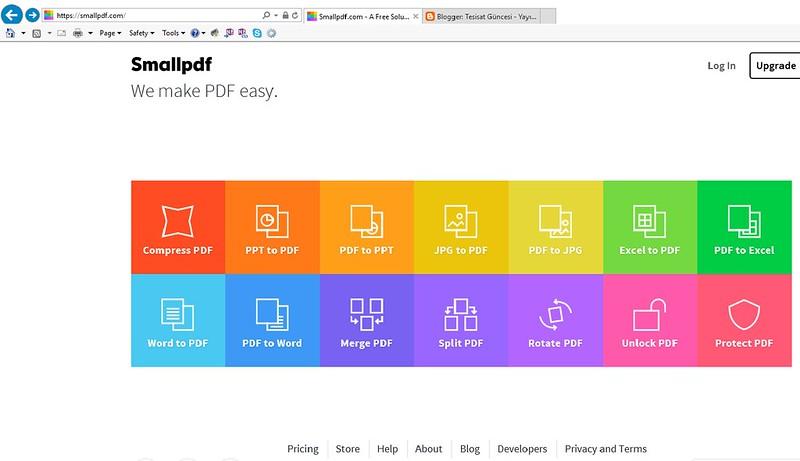Select the Rotate PDF tile
The image size is (800, 461).
[555, 320]
